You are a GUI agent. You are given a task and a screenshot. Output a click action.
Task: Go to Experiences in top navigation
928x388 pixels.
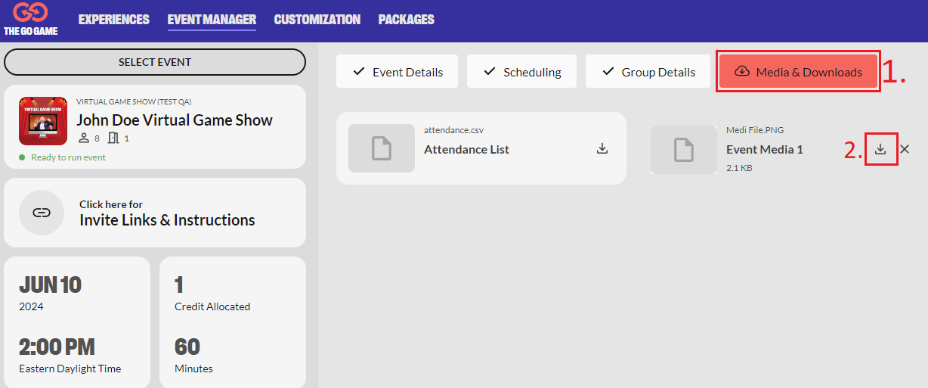(114, 20)
